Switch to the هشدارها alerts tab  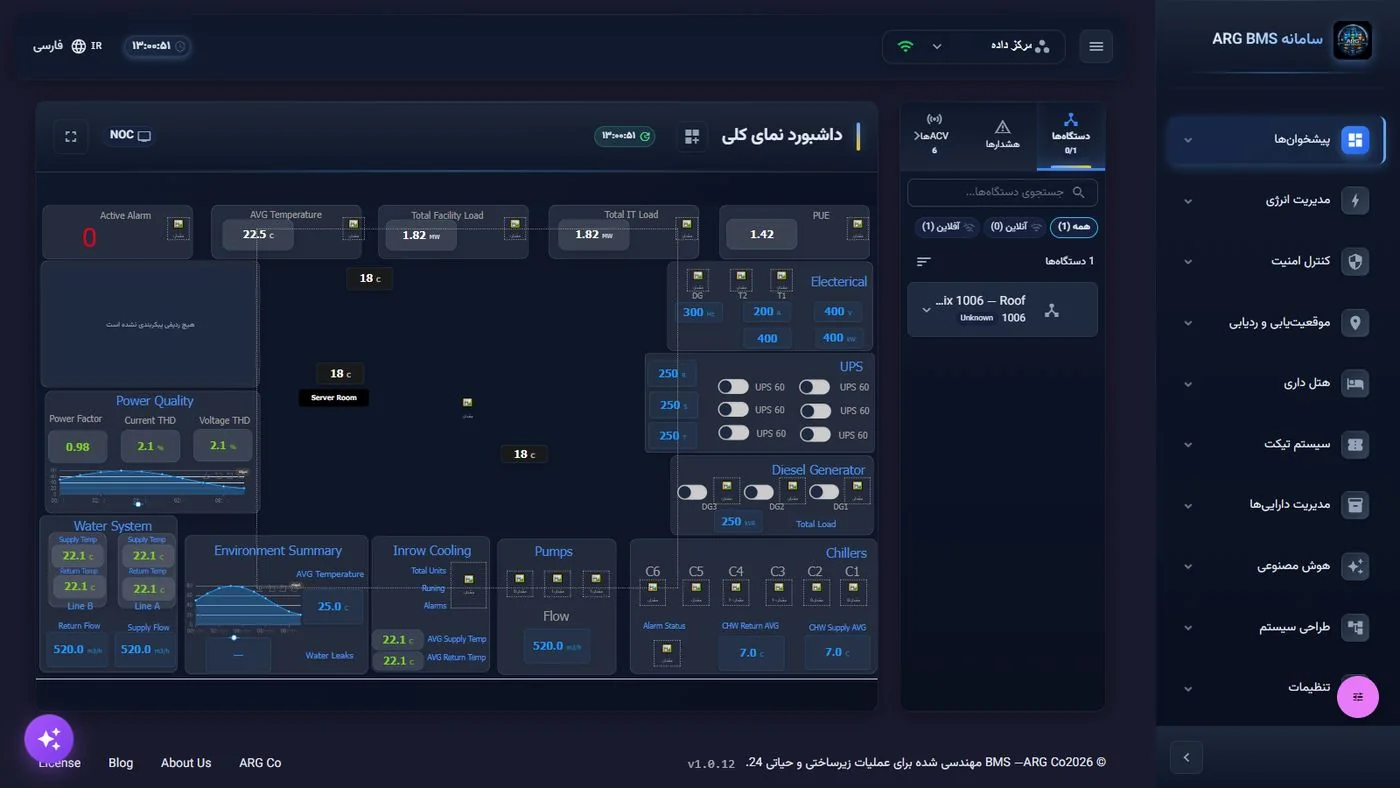1003,135
